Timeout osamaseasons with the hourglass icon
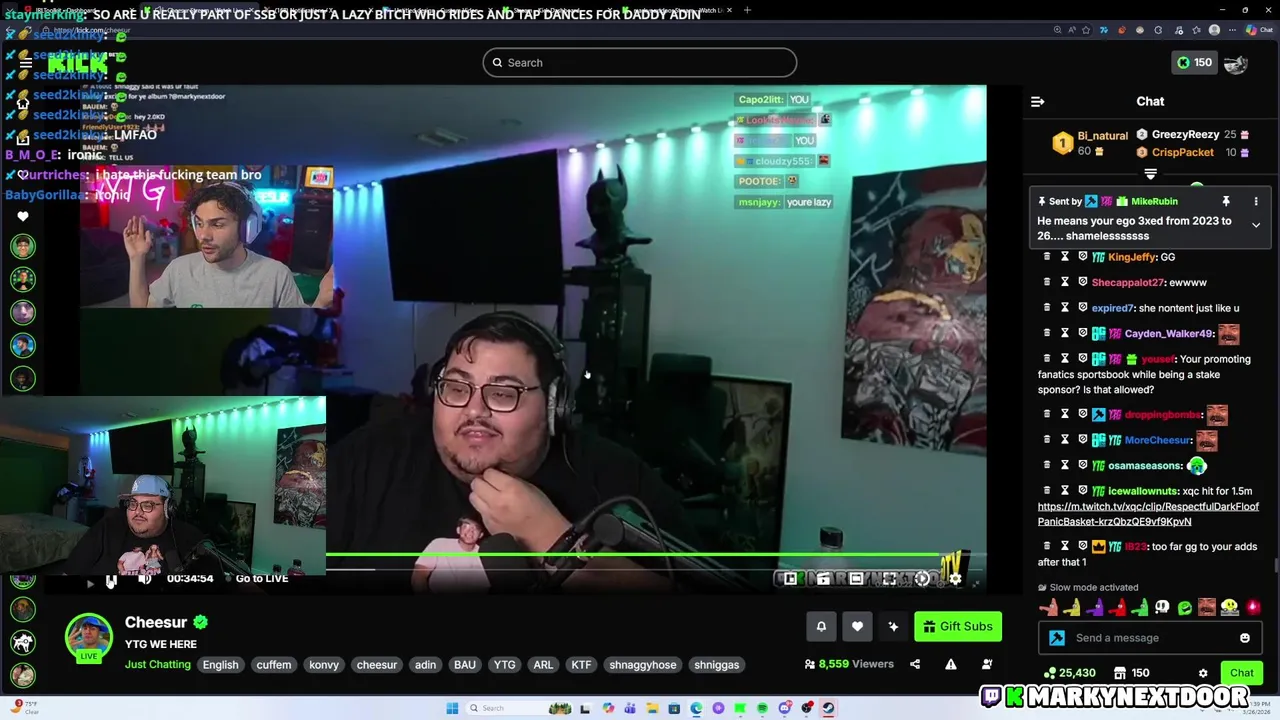The width and height of the screenshot is (1280, 720). 1065,465
